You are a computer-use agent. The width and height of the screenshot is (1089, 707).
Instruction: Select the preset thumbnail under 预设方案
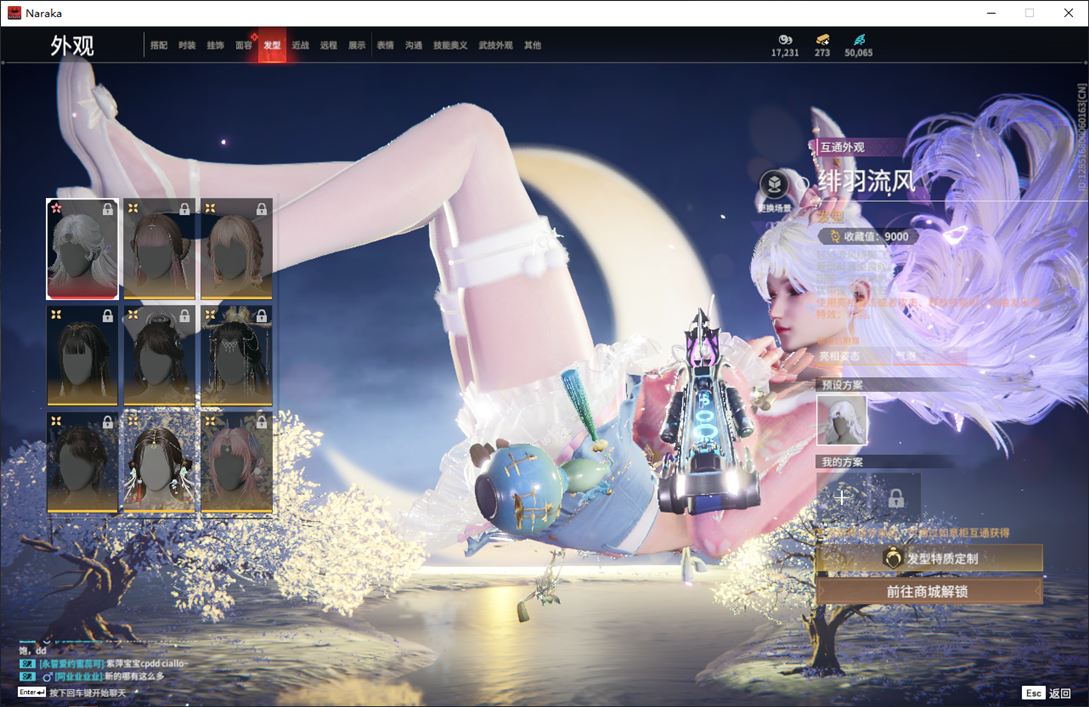click(842, 420)
